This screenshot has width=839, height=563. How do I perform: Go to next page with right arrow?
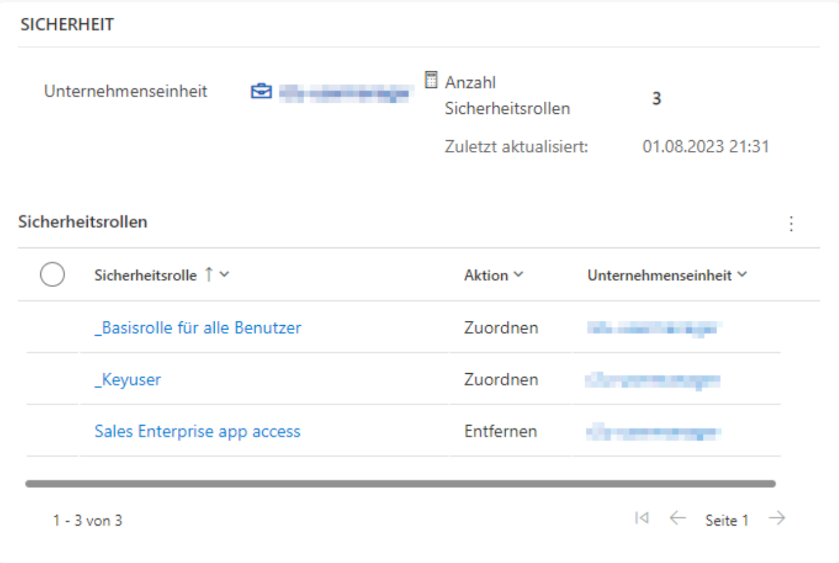(777, 518)
